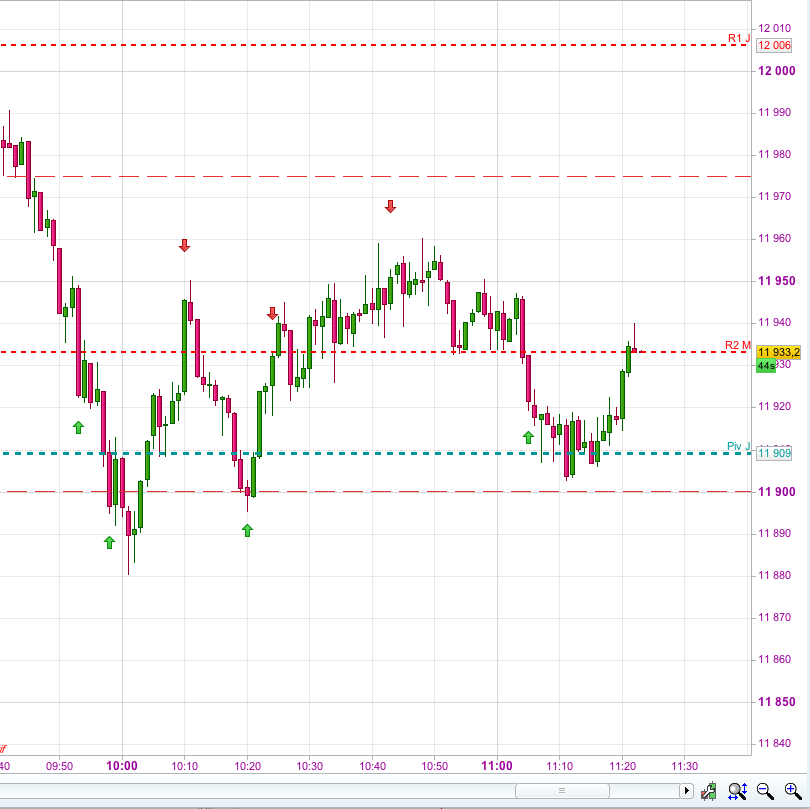This screenshot has height=809, width=810.
Task: Select the tall green candle at 10:10
Action: tap(184, 345)
